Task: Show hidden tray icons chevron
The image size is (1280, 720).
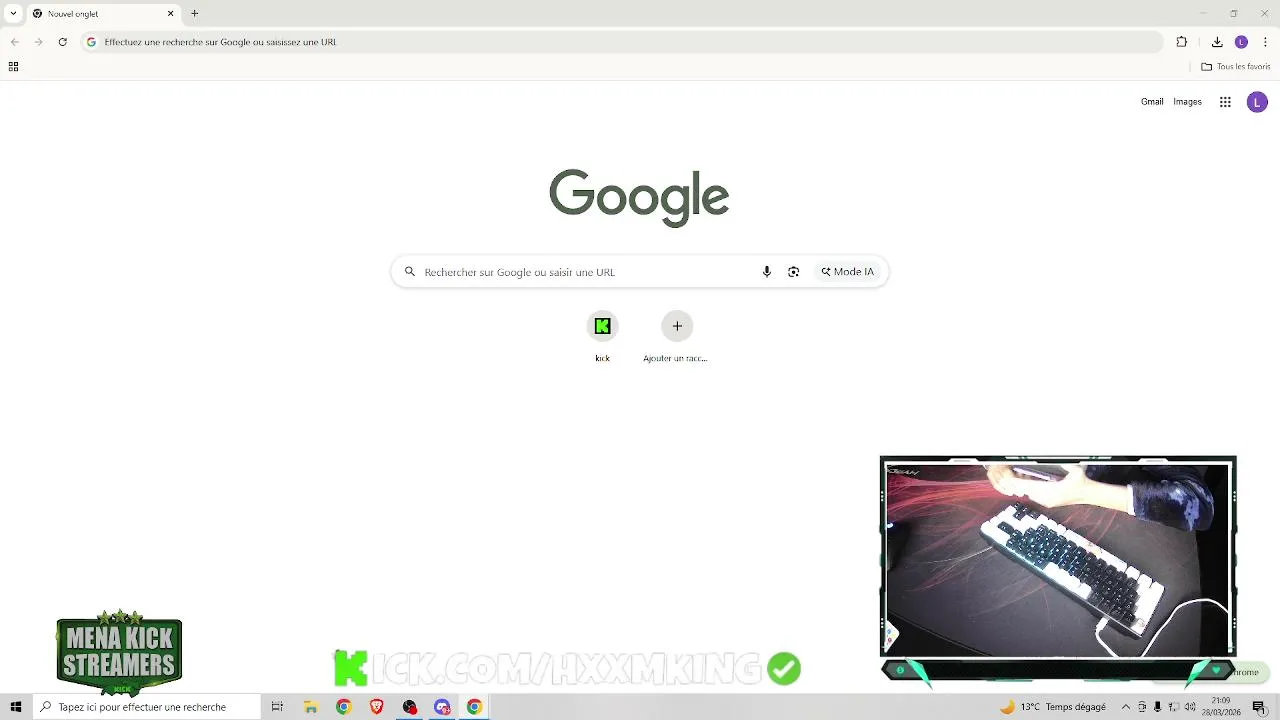Action: coord(1126,707)
